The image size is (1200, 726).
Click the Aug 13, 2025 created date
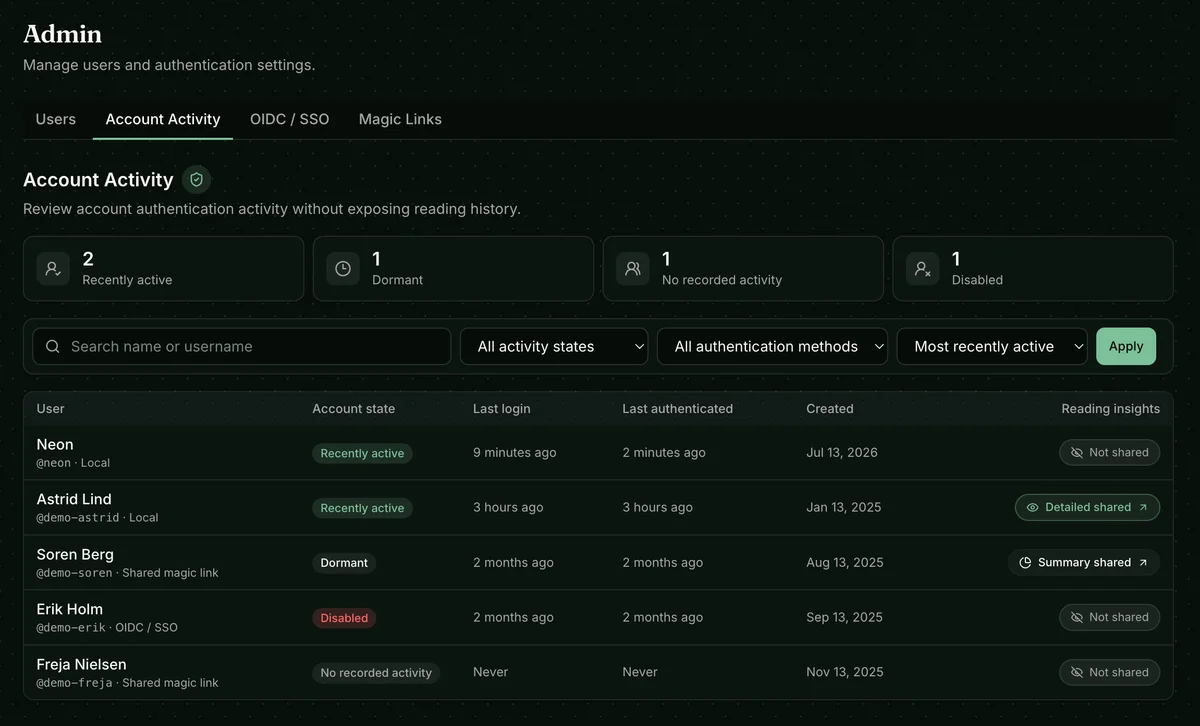pos(845,562)
